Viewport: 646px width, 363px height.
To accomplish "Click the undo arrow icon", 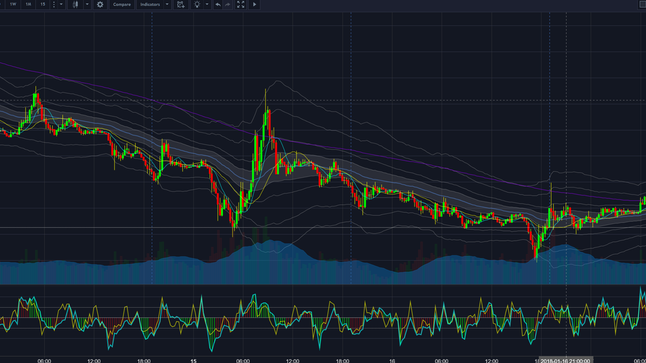I will tap(218, 4).
